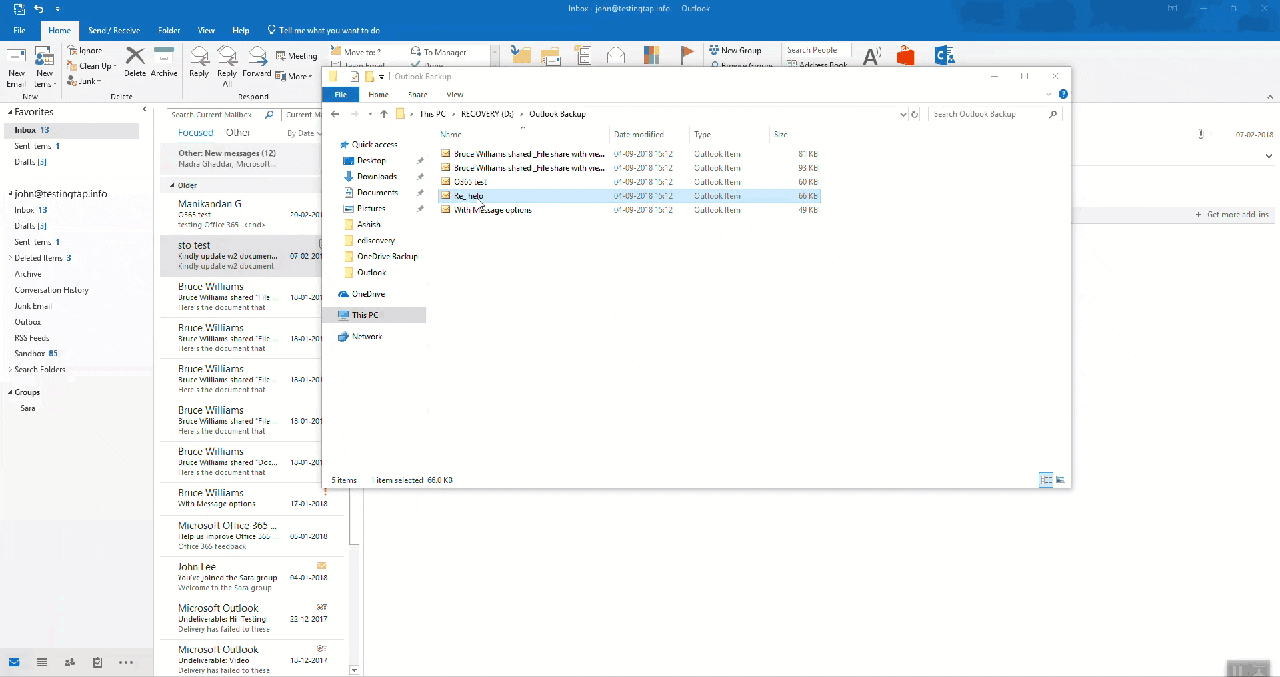Click the Delete icon in Outlook ribbon
This screenshot has width=1280, height=677.
(x=135, y=62)
